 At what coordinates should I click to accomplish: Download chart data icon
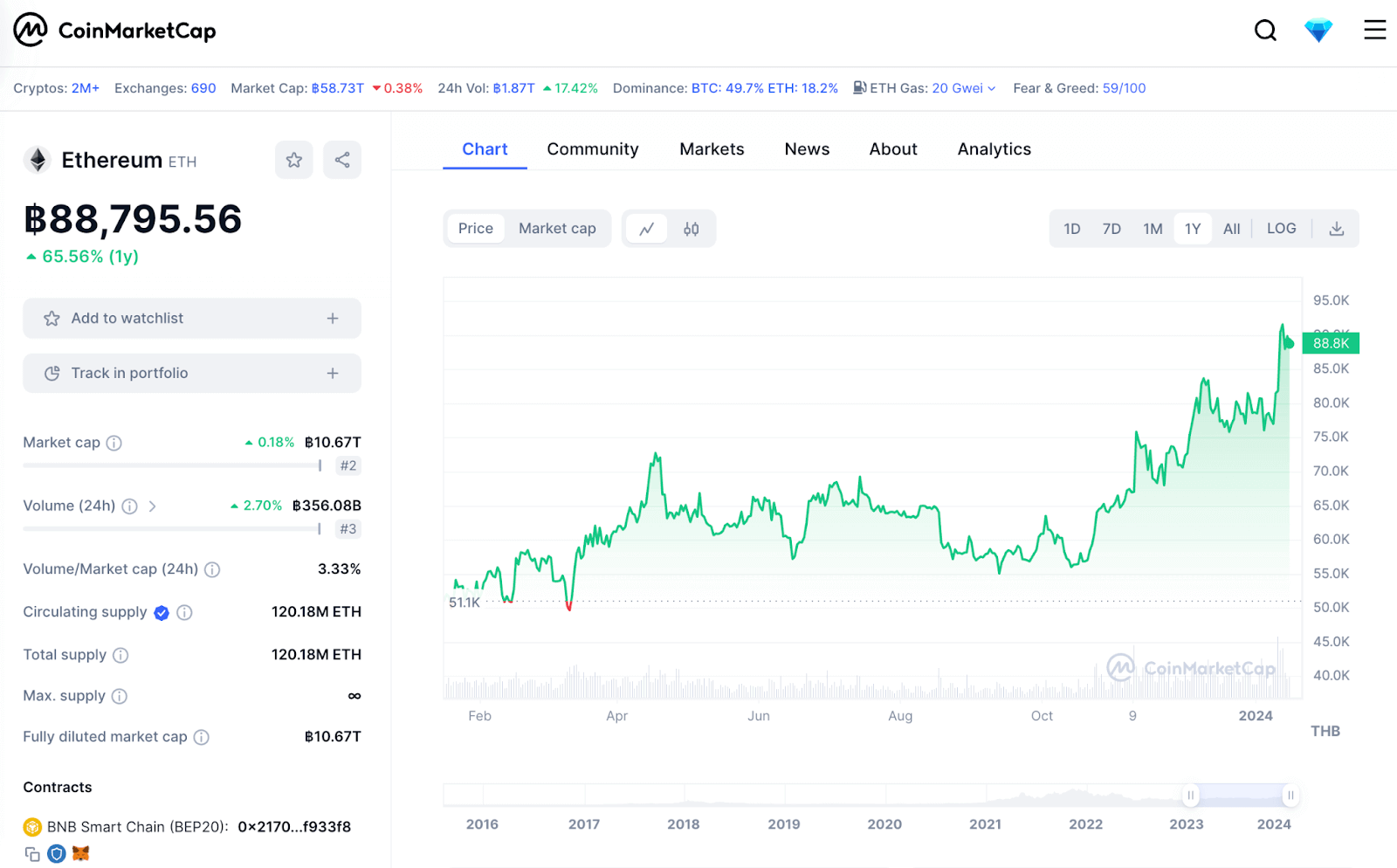pos(1336,229)
